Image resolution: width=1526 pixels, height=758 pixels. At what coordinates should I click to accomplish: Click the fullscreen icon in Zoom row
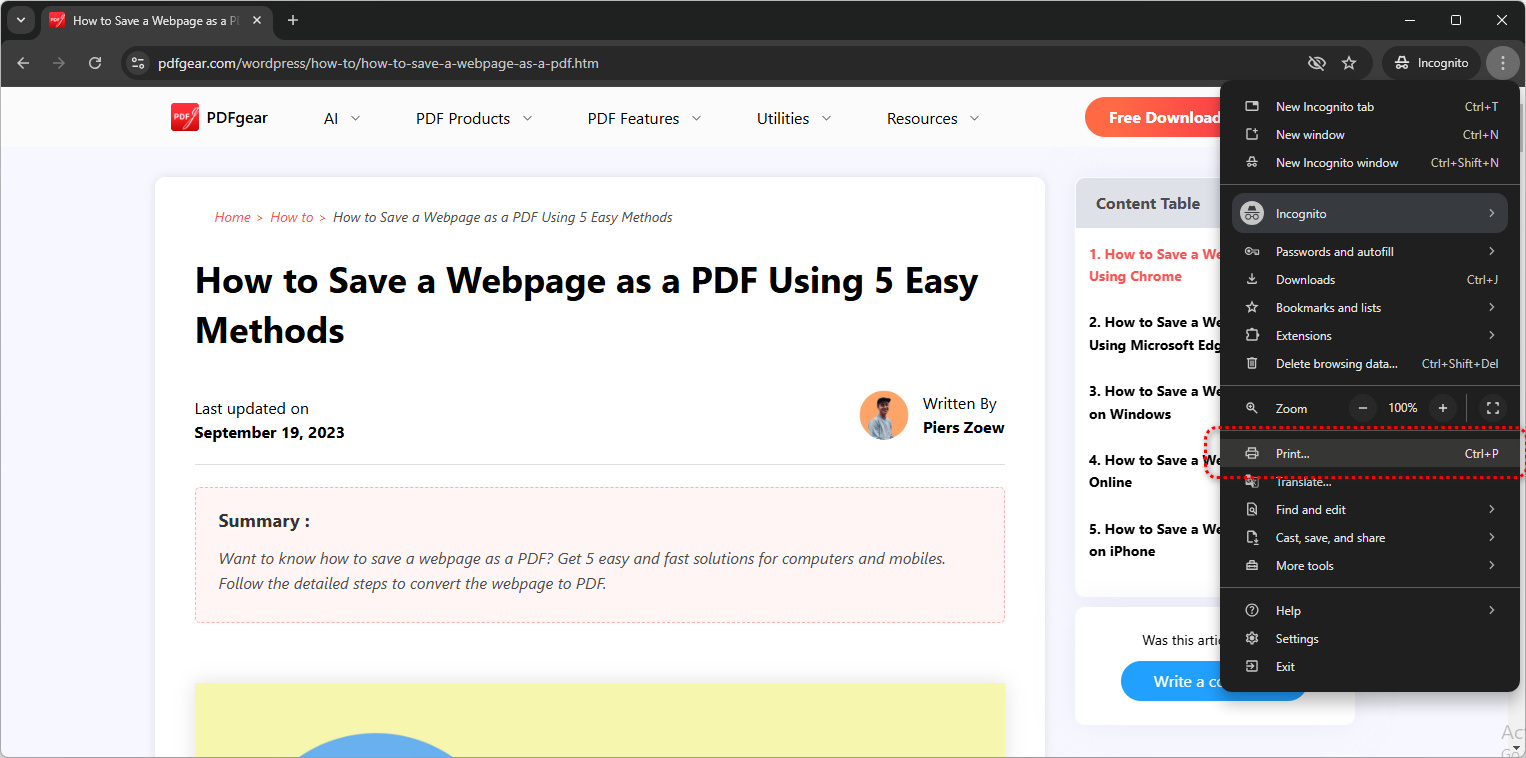click(x=1493, y=408)
